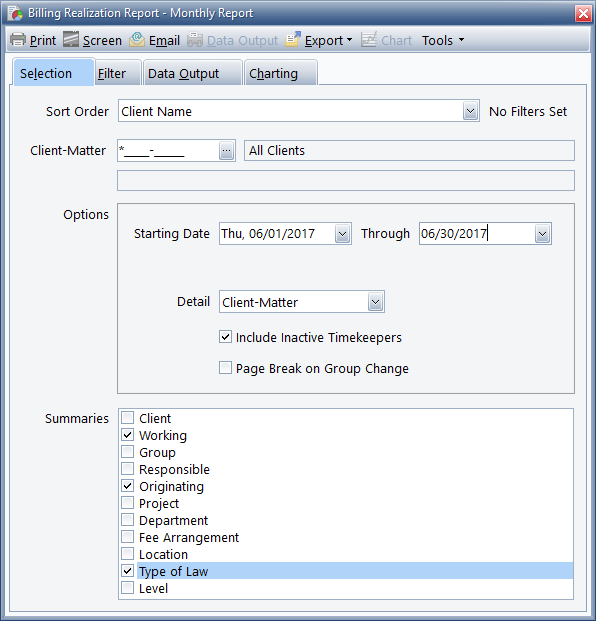Enable Page Break on Group Change

(x=225, y=368)
